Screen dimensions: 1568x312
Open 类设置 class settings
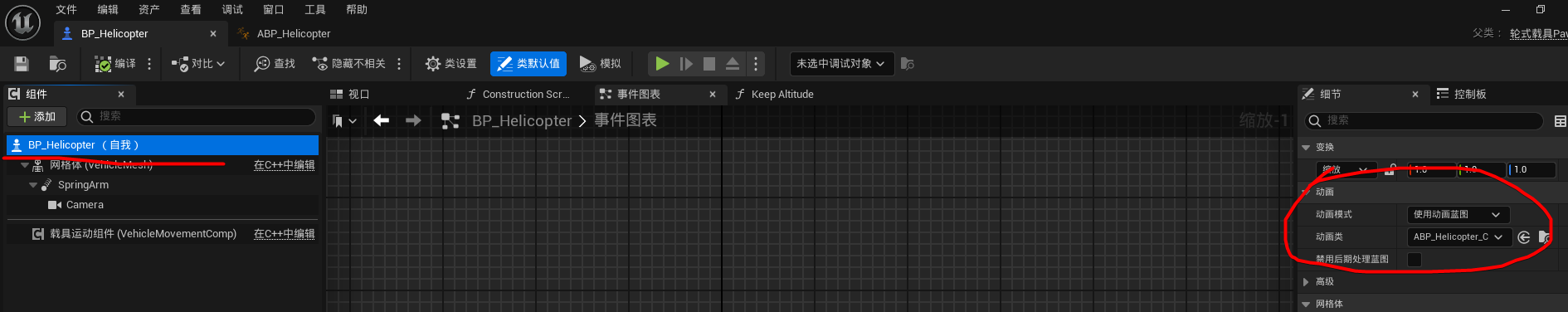pos(450,64)
